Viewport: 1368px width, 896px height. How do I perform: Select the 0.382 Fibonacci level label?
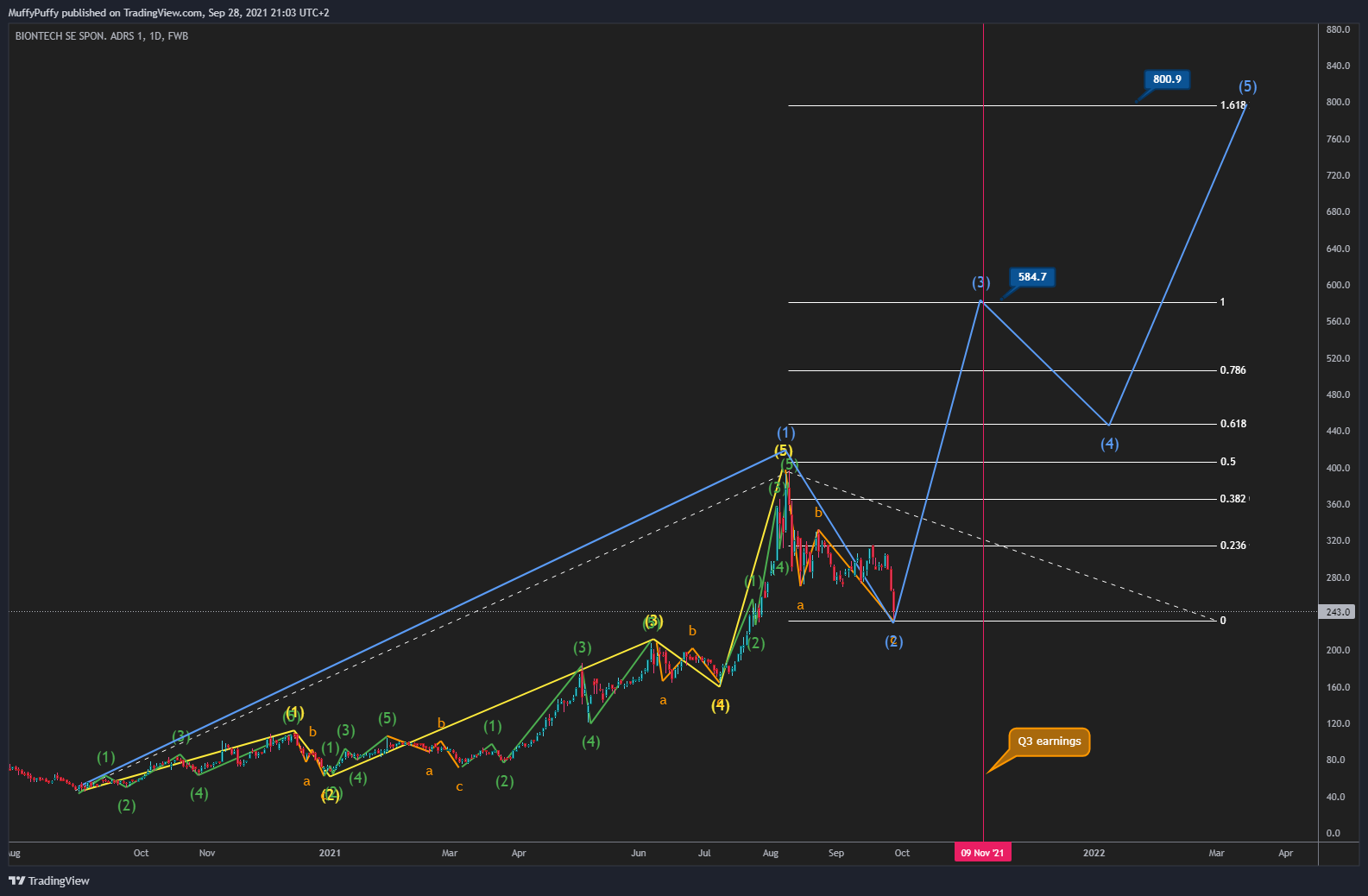1232,499
